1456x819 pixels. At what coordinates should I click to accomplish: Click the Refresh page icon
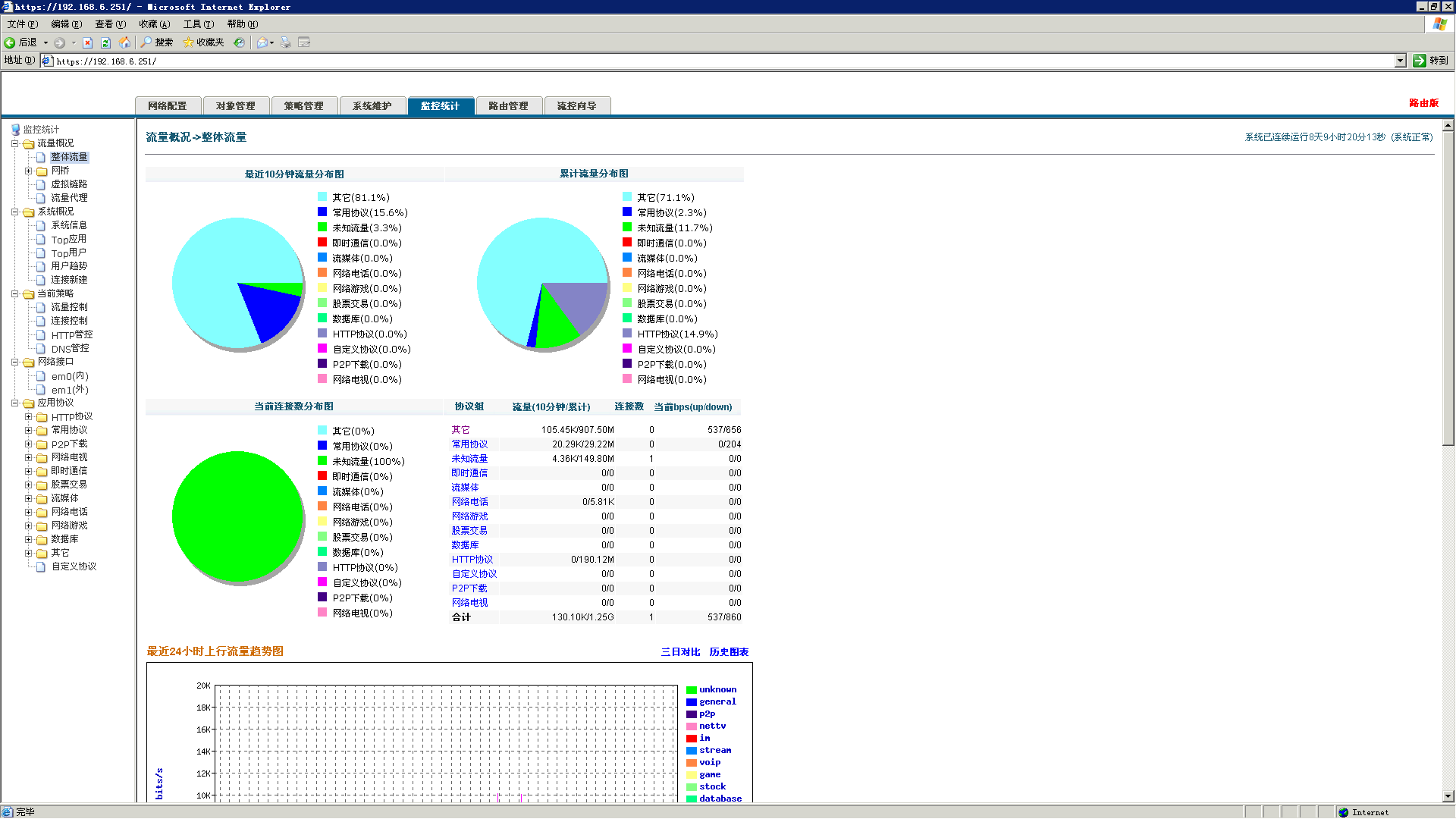105,42
